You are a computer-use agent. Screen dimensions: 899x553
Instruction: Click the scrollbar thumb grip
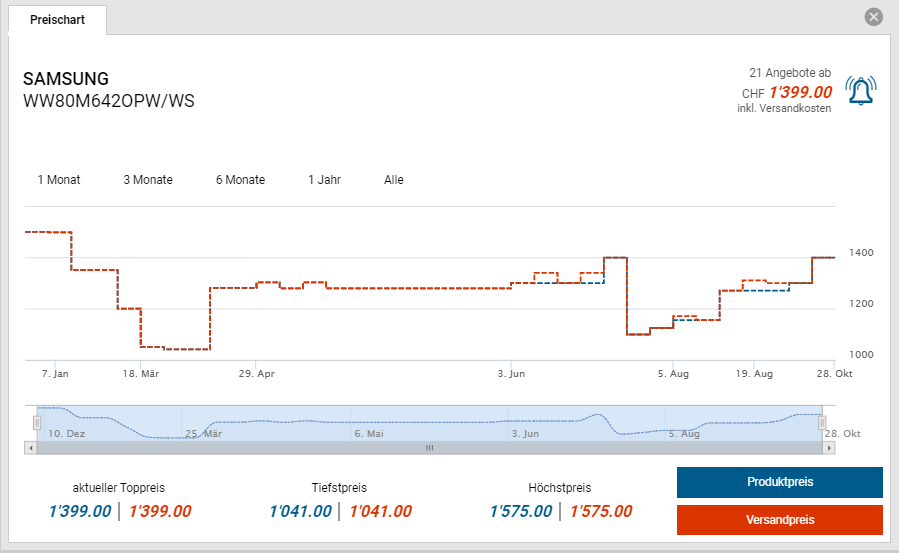430,448
